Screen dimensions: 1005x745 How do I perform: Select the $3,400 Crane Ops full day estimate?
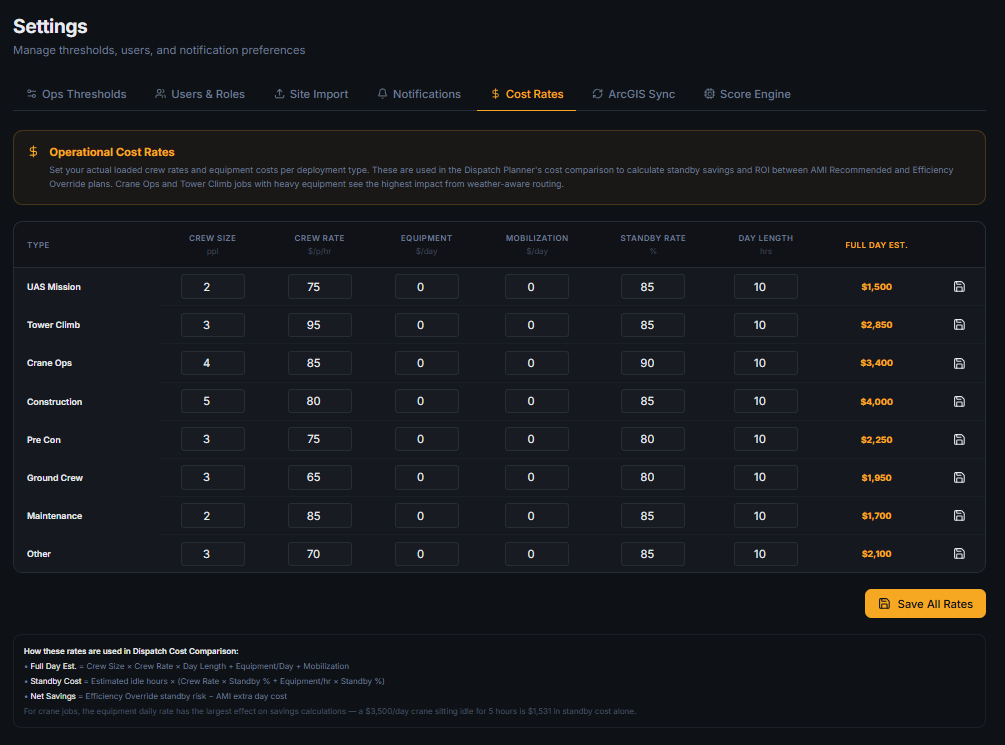coord(876,363)
